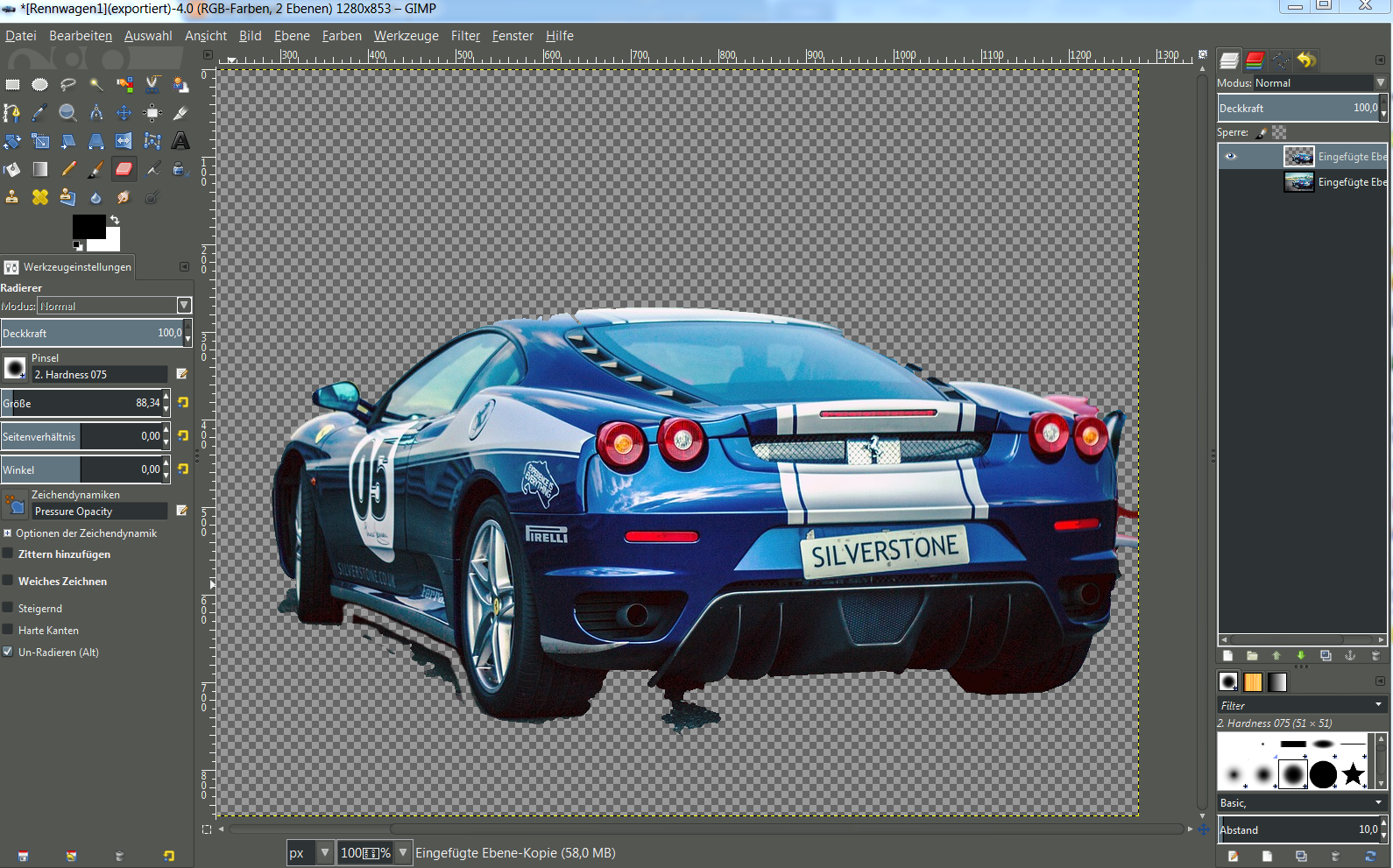Expand Optionen der Zeichendynamik section
This screenshot has width=1393, height=868.
point(8,533)
